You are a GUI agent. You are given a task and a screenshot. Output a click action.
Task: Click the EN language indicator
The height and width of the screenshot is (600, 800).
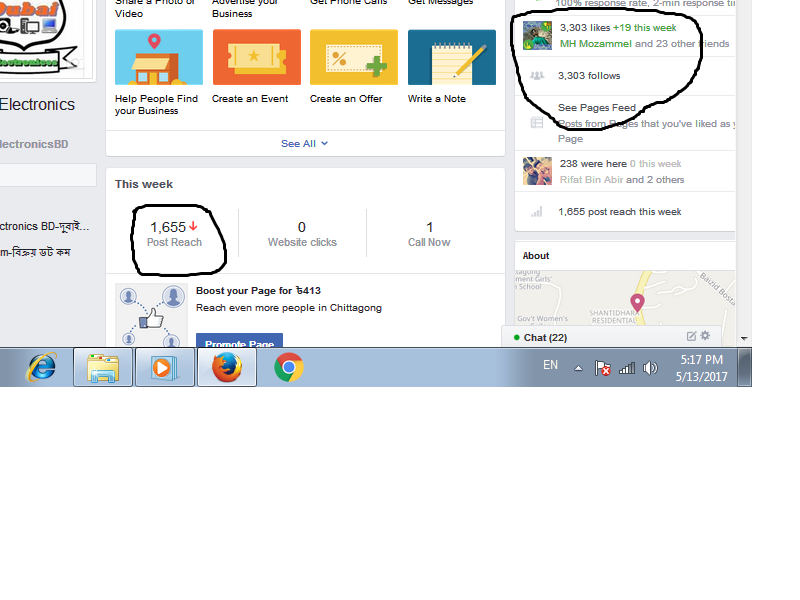pyautogui.click(x=550, y=365)
